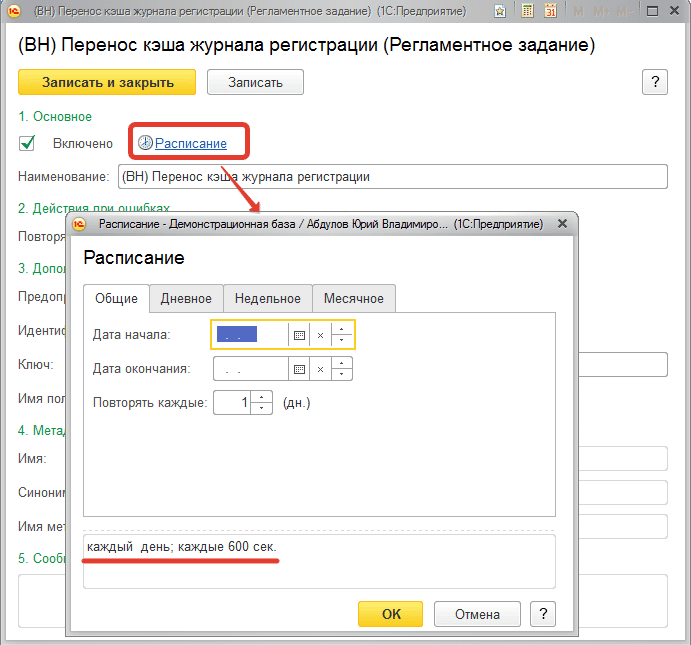691x645 pixels.
Task: Clear the Дата окончания field
Action: [320, 369]
